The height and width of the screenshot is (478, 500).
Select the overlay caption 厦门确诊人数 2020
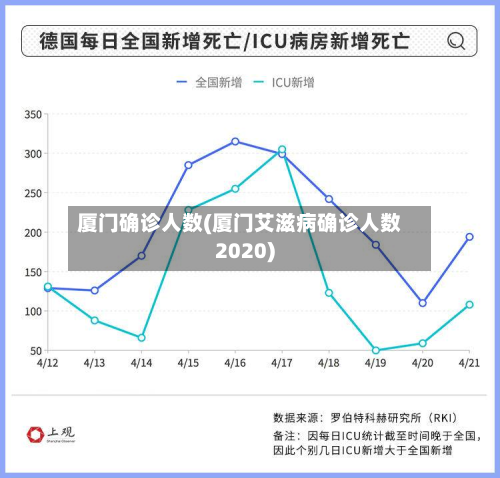[249, 238]
